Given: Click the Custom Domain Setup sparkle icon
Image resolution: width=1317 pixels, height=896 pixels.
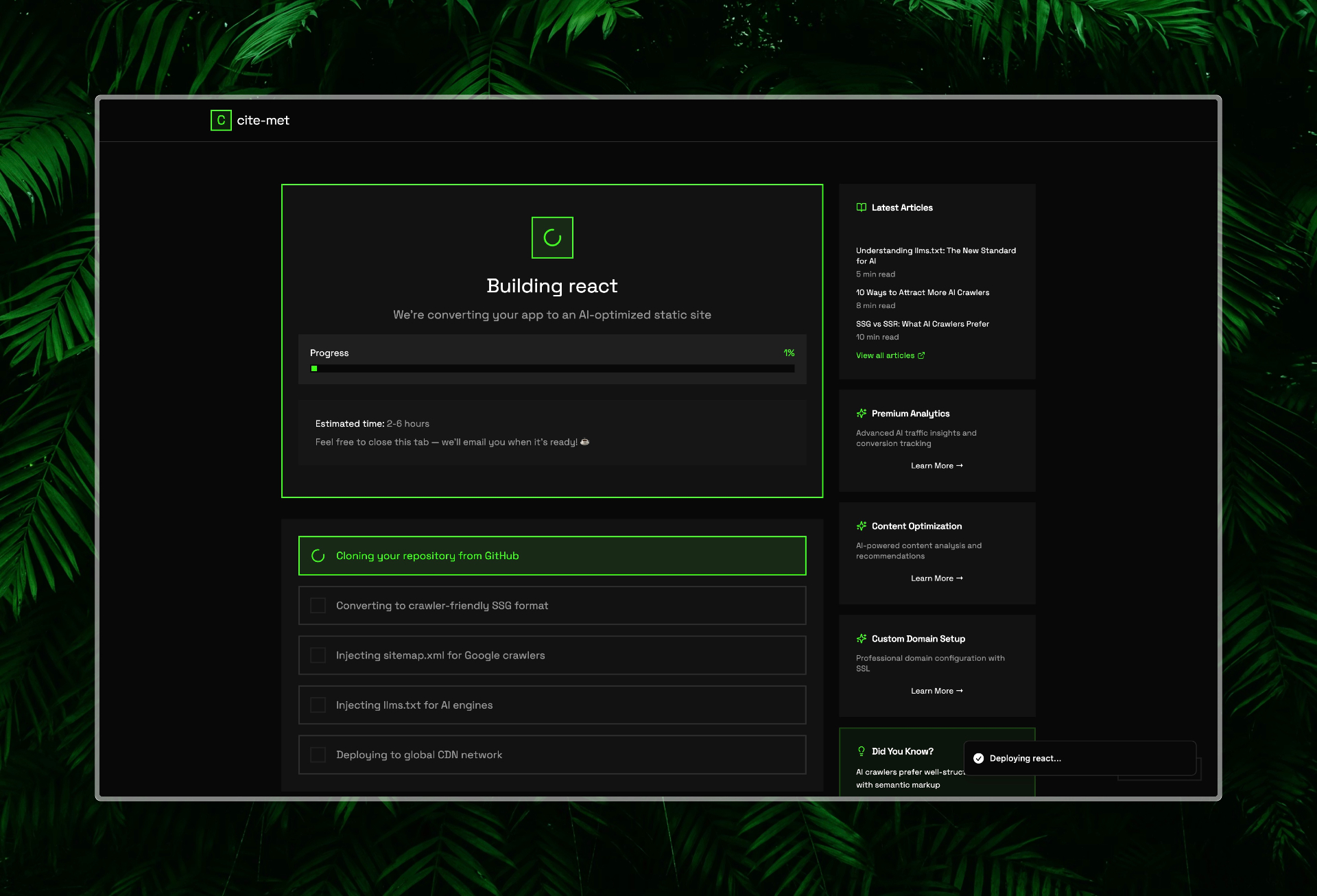Looking at the screenshot, I should (862, 638).
